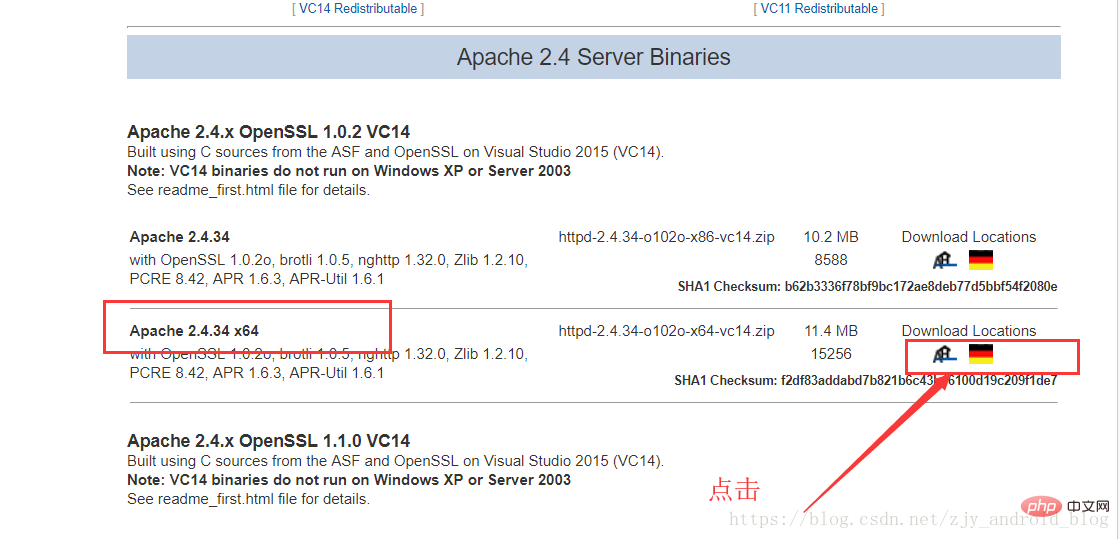Click German flag mirror for x86 build
The height and width of the screenshot is (539, 1120).
pos(981,260)
